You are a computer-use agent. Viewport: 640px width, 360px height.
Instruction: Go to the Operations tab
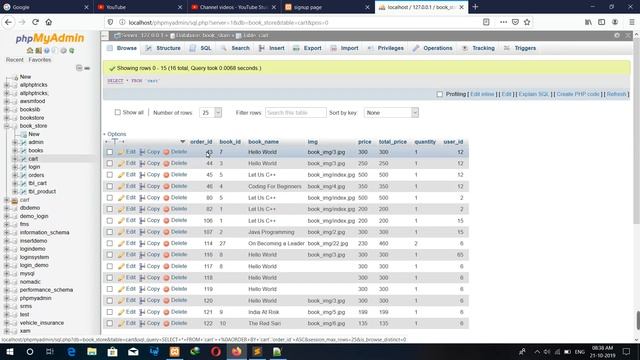pyautogui.click(x=432, y=48)
